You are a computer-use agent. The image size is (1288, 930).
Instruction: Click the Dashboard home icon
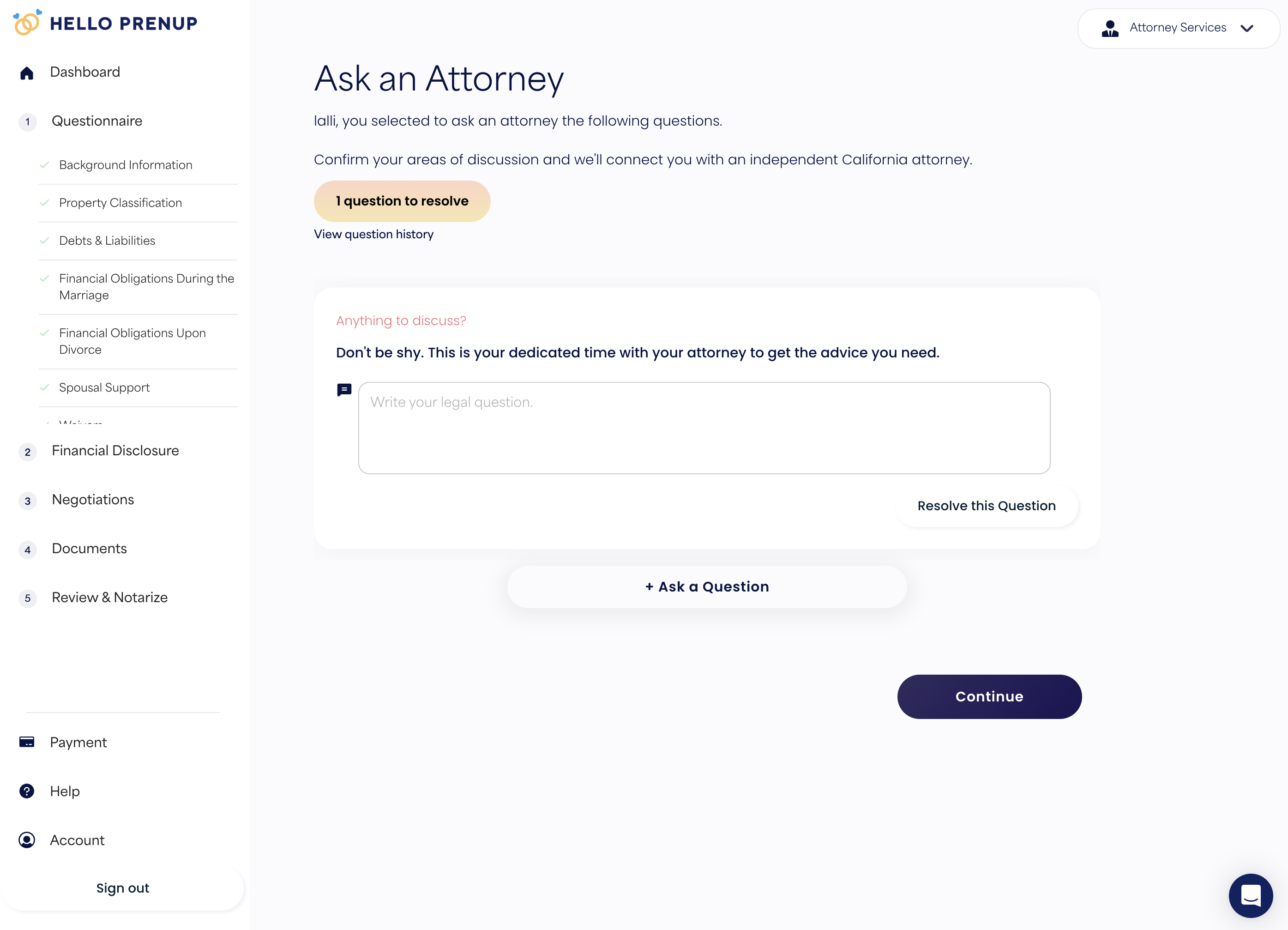point(27,72)
